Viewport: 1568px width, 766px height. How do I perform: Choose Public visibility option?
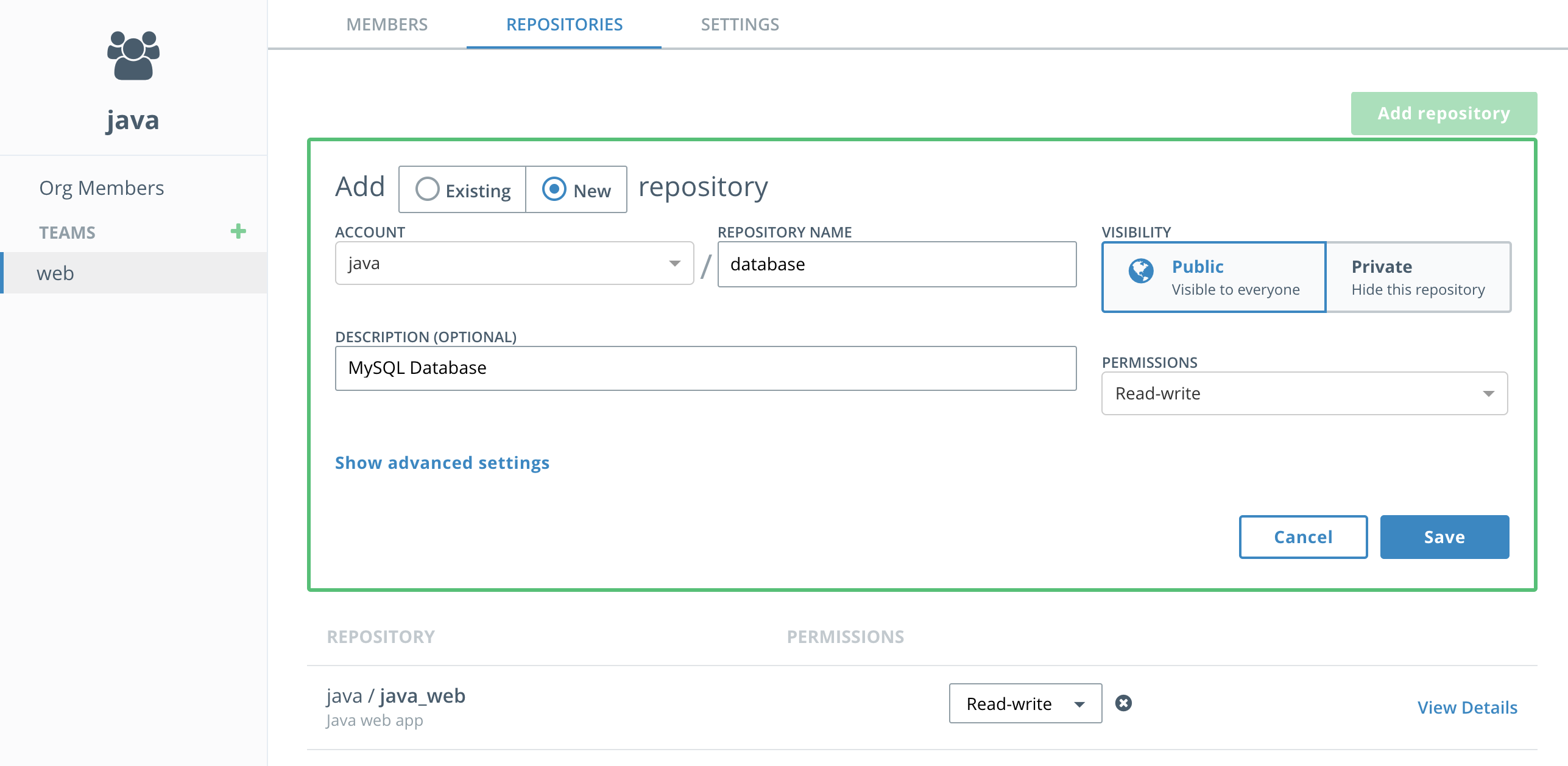1213,277
